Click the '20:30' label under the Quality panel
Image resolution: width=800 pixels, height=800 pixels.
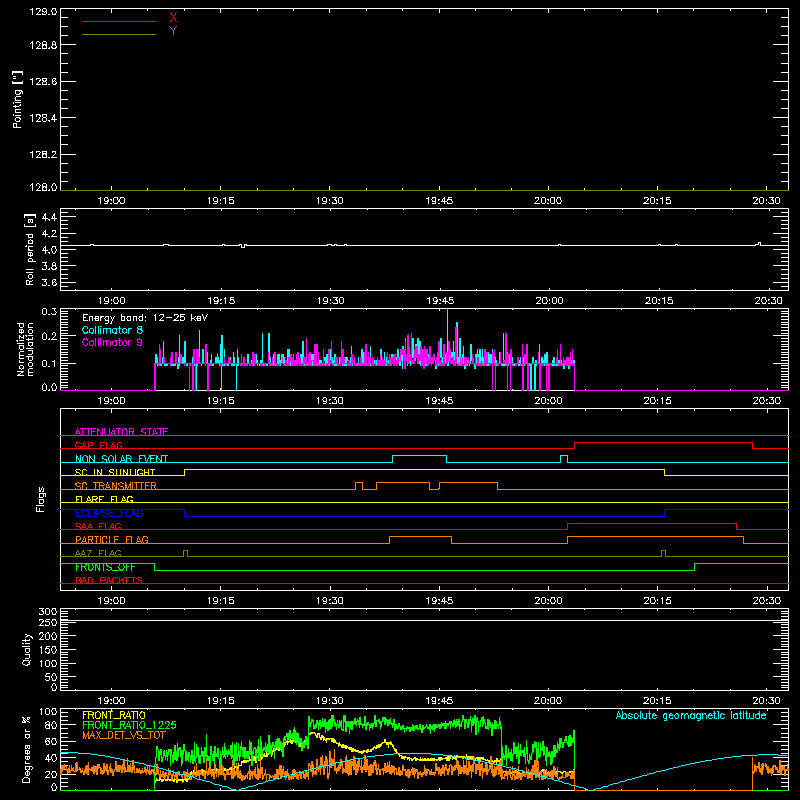coord(767,701)
